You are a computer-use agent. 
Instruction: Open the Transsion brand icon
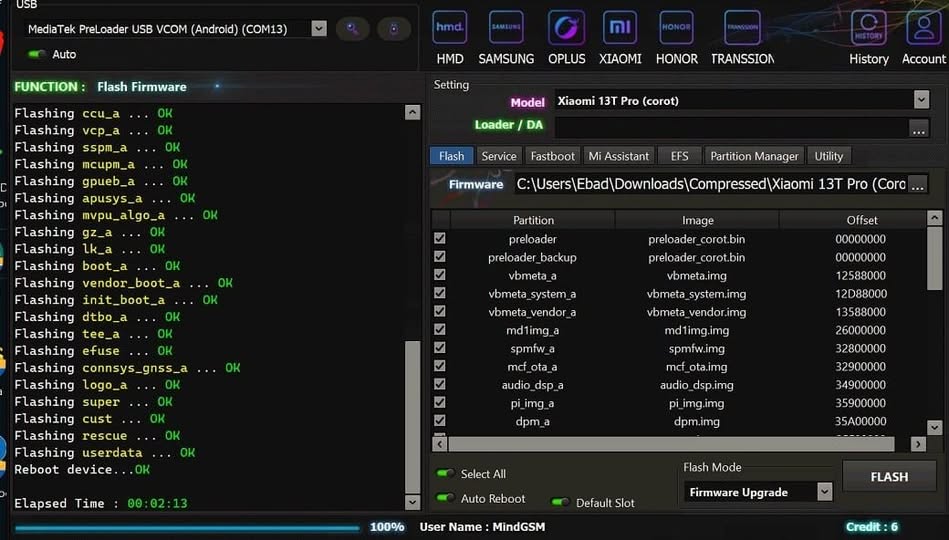point(742,28)
